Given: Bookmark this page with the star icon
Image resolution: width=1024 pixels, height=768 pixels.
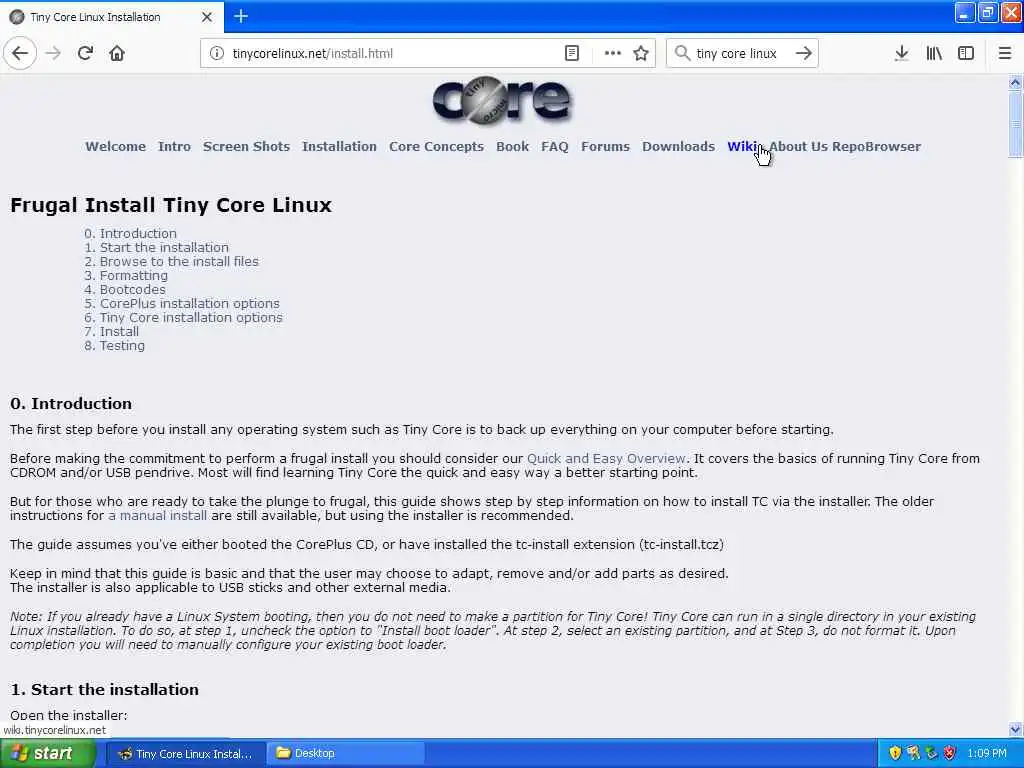Looking at the screenshot, I should [x=641, y=54].
